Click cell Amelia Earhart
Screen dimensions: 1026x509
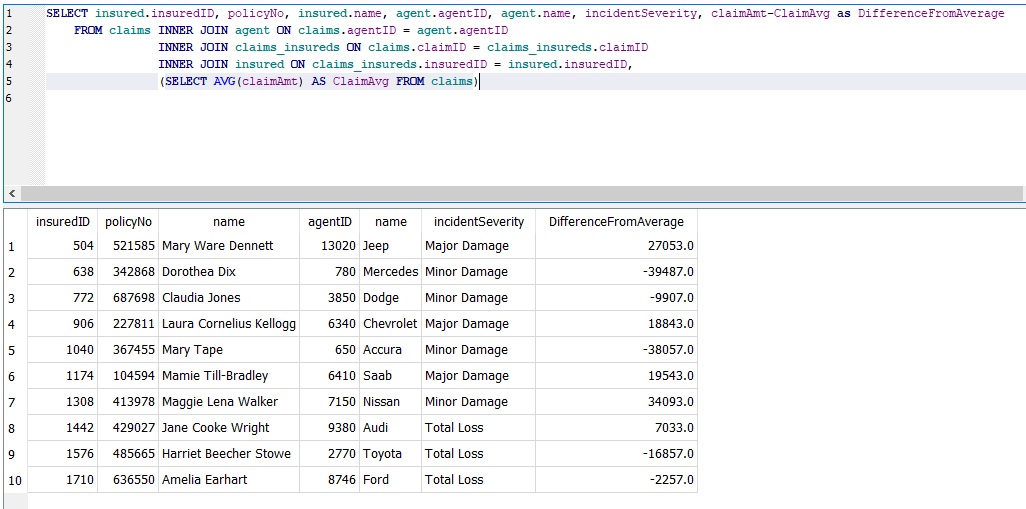click(x=229, y=480)
